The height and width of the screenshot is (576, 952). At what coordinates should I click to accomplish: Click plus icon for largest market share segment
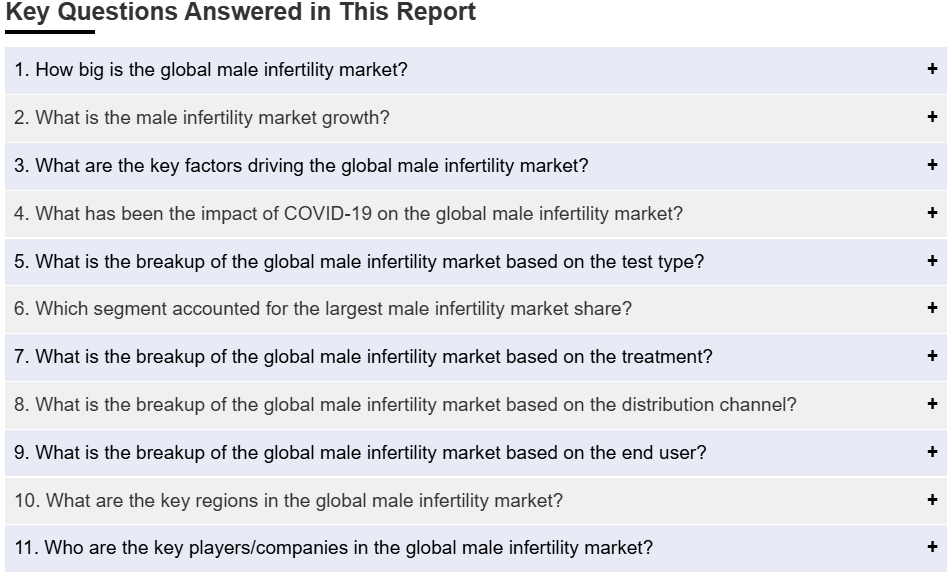pos(932,308)
